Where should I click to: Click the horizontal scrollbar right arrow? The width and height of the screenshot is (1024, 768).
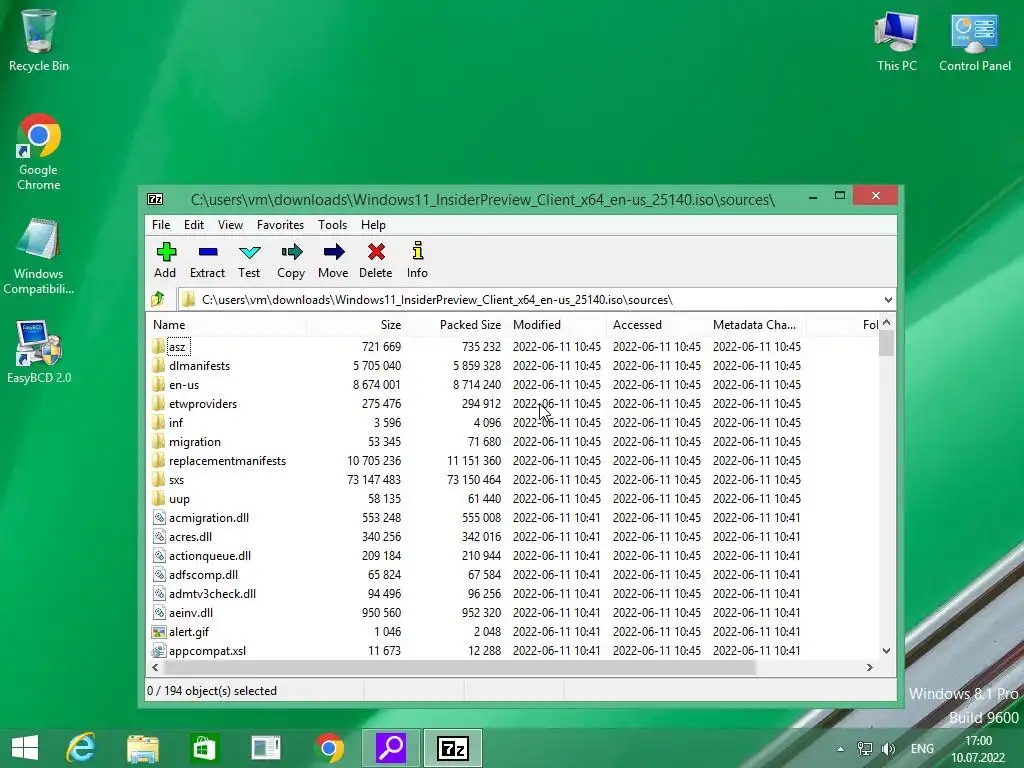click(x=870, y=667)
